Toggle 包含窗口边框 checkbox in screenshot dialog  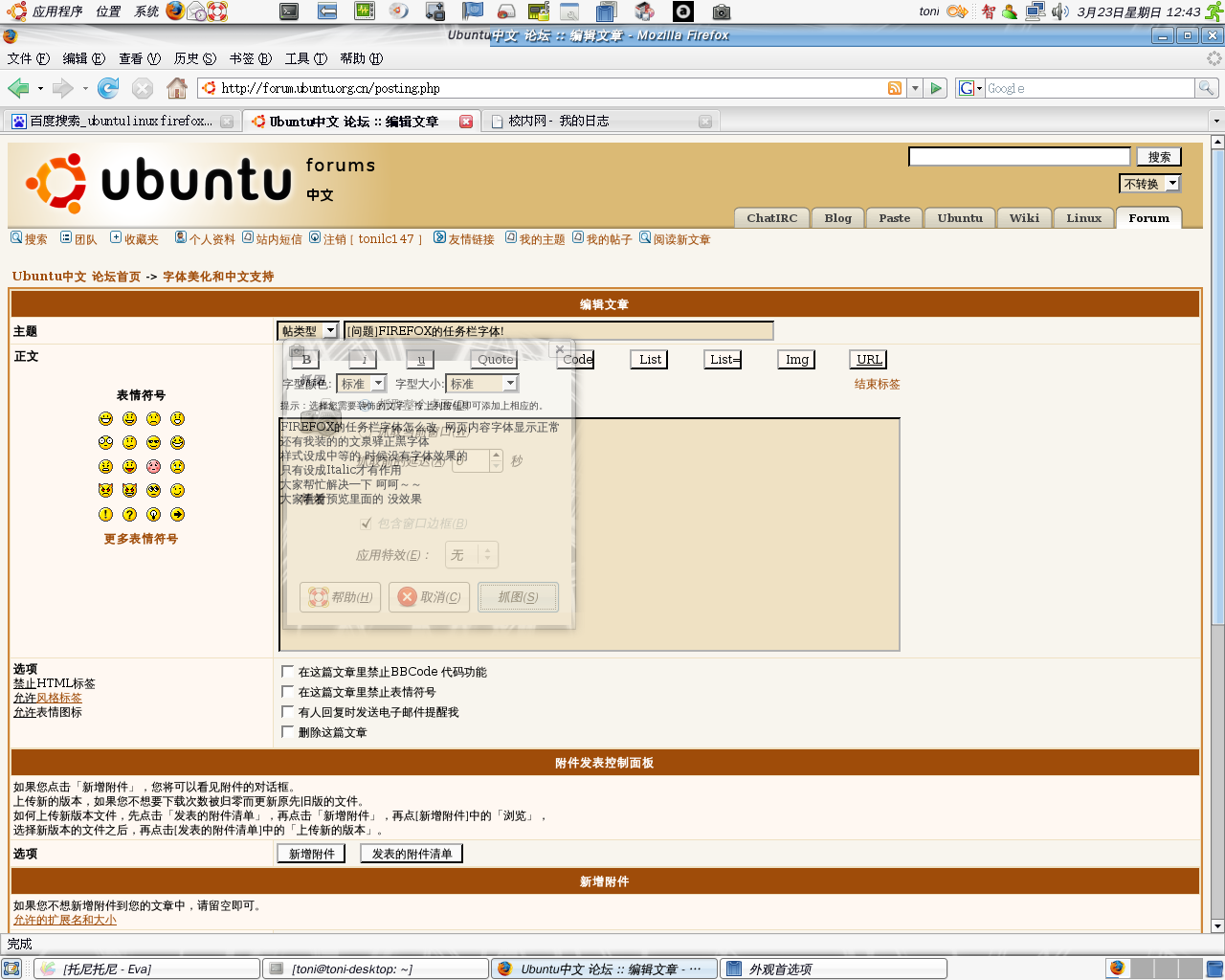pos(366,523)
